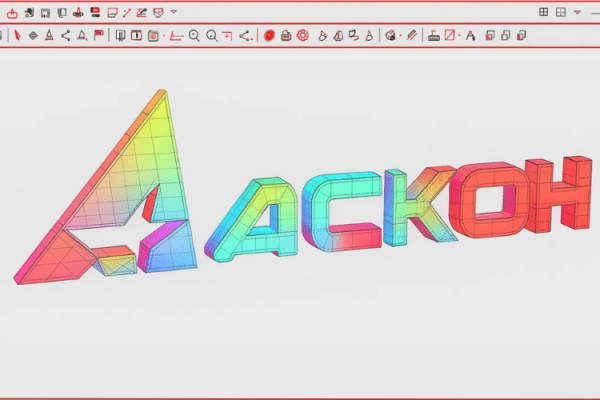The width and height of the screenshot is (600, 400).
Task: Click the black book columns icon
Action: (x=121, y=36)
